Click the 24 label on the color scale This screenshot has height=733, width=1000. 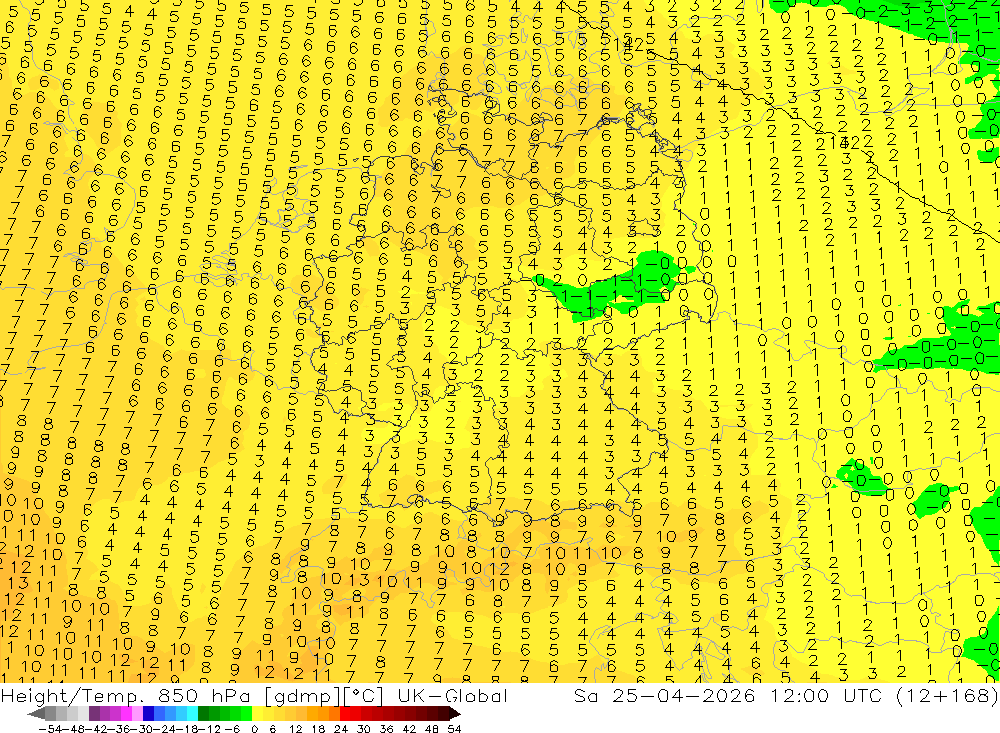tap(341, 729)
